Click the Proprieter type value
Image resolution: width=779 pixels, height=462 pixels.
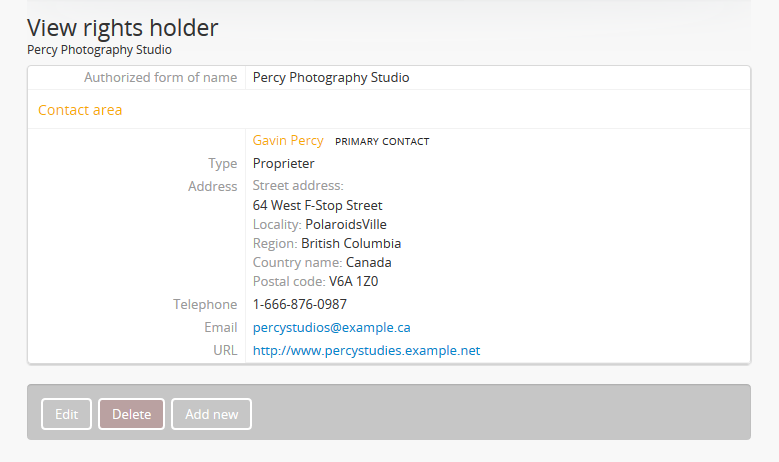[x=283, y=163]
